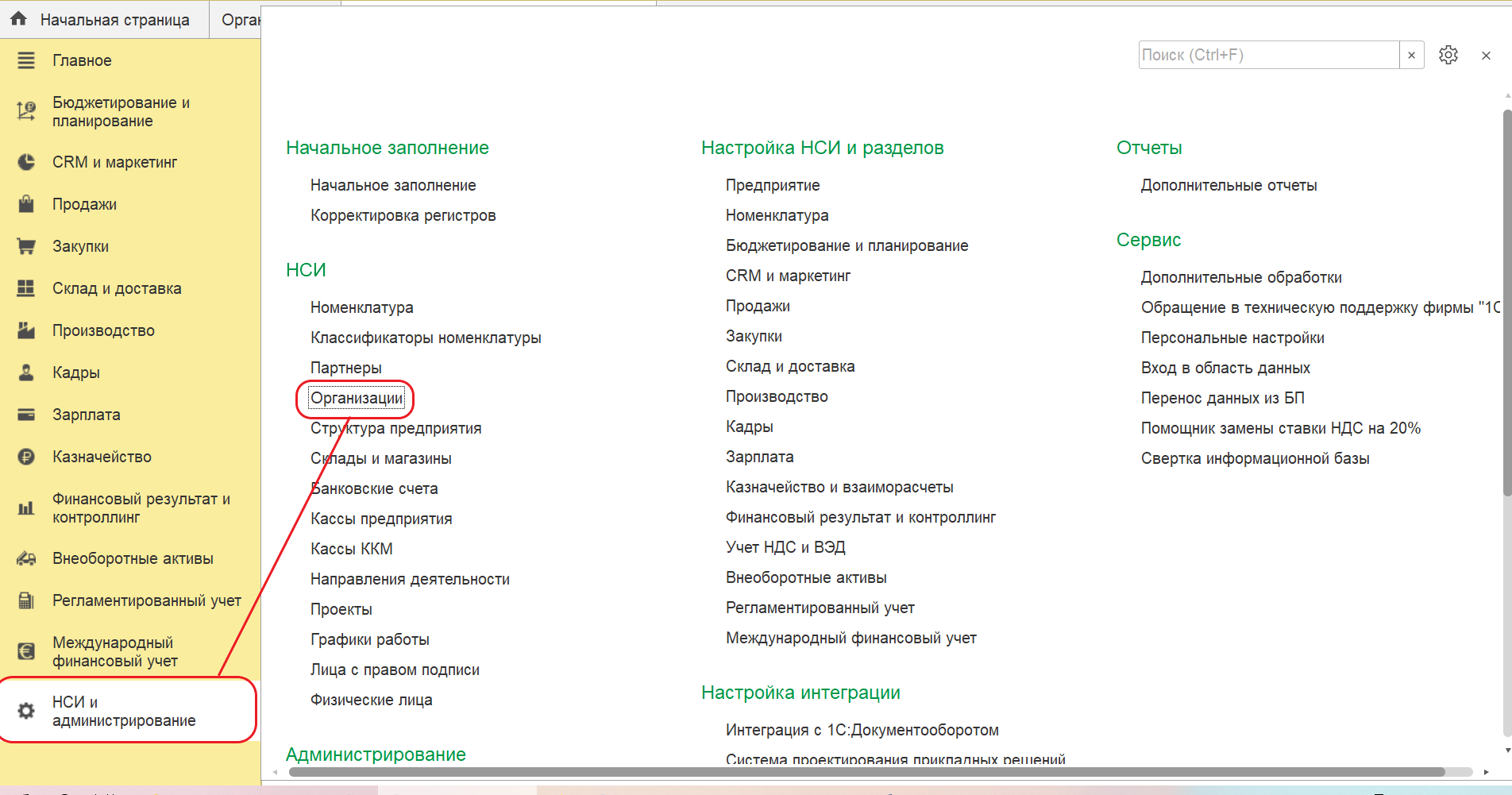
Task: Open Склады и магазины
Action: pos(380,458)
